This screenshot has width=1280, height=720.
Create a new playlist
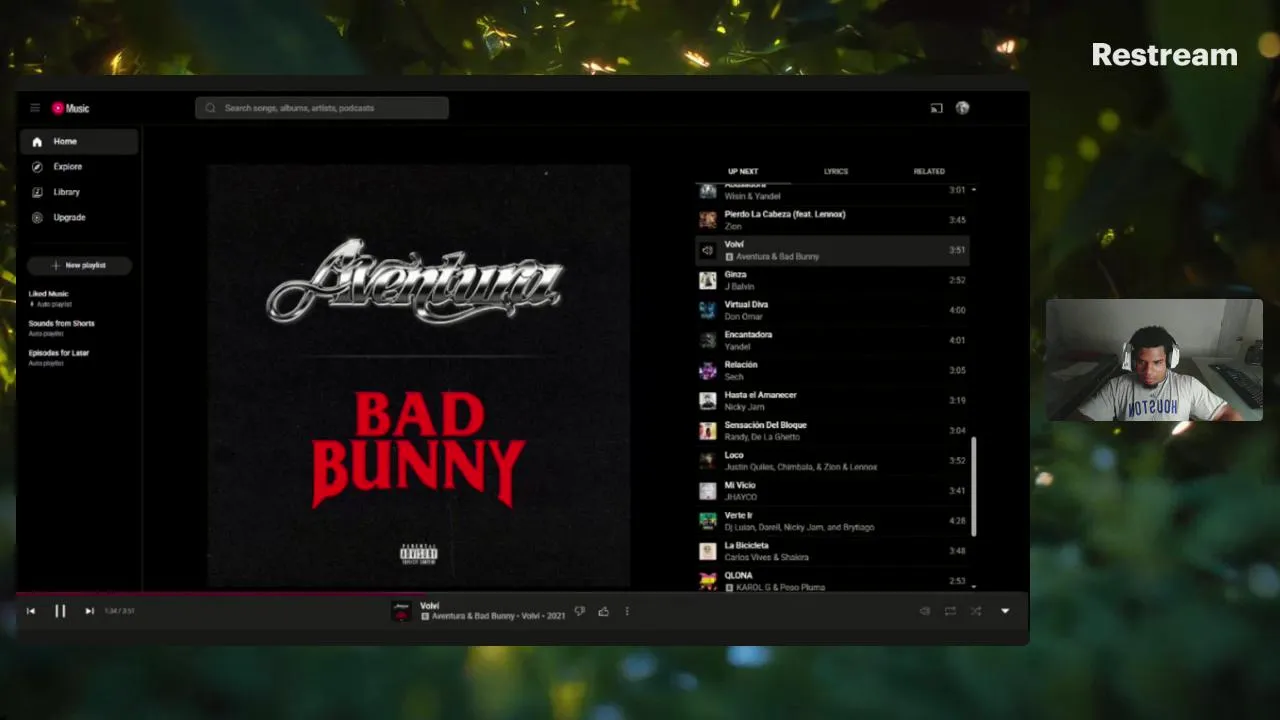click(x=79, y=265)
